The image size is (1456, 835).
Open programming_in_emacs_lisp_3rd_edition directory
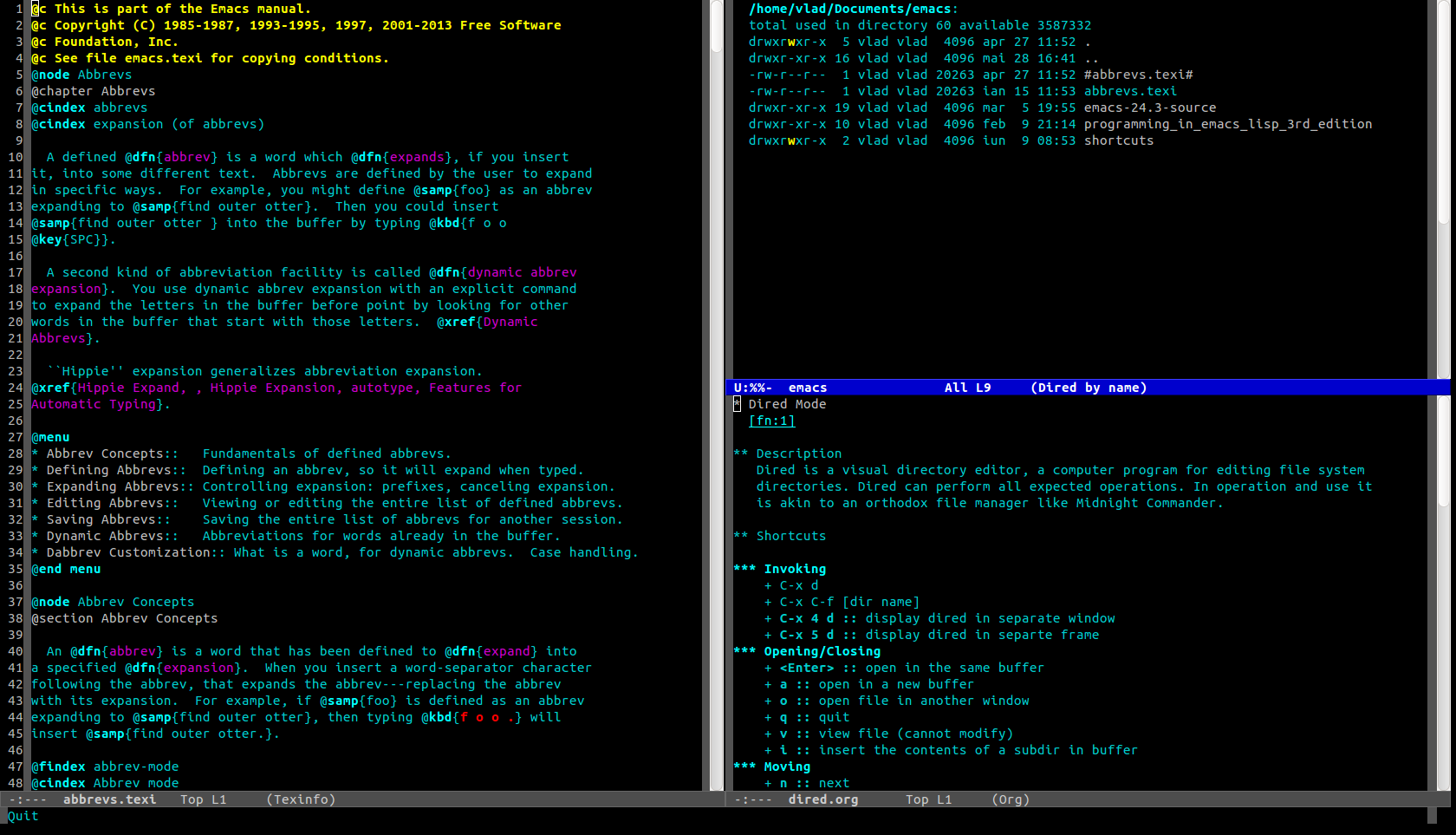coord(1228,124)
